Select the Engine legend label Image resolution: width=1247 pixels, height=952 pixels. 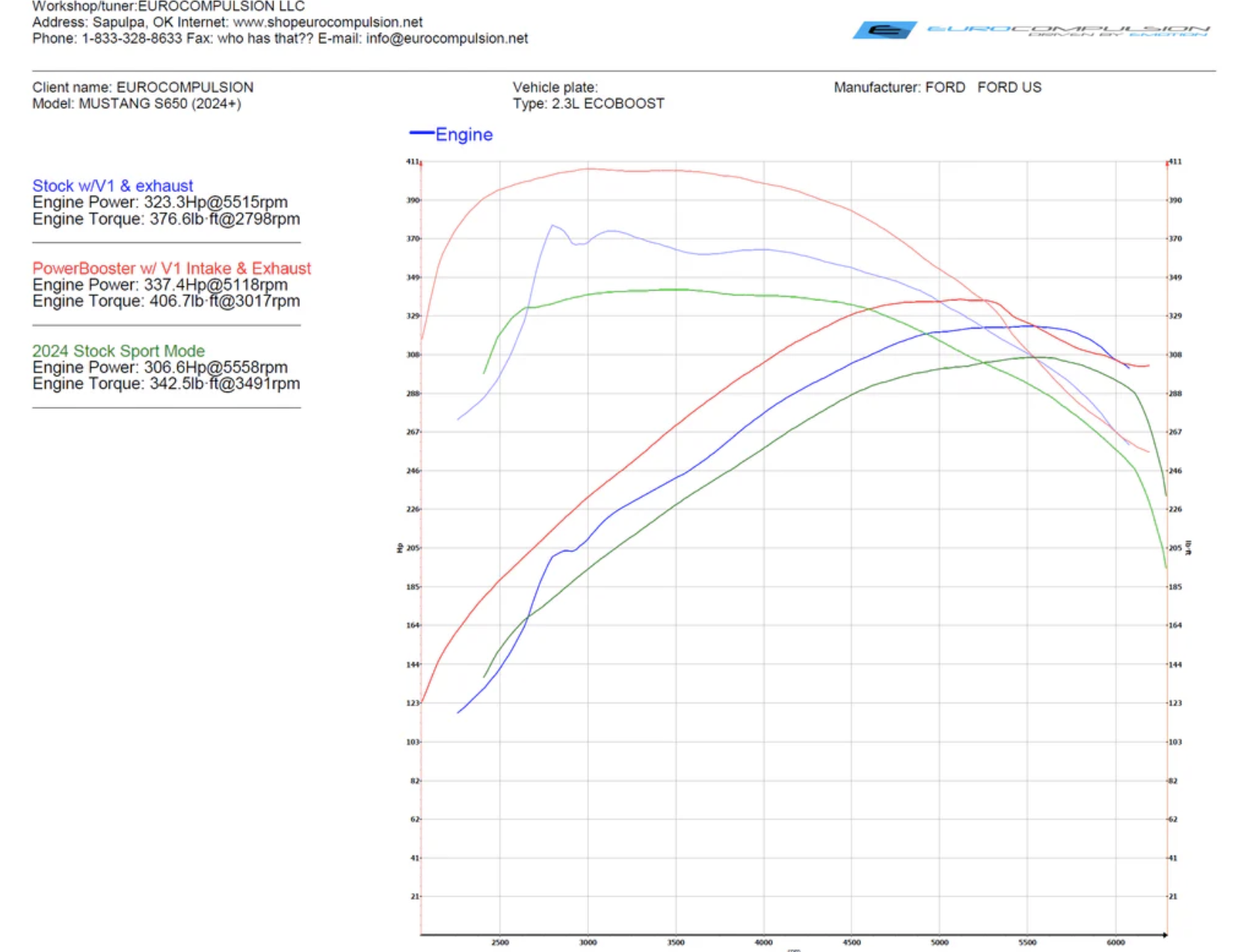[464, 135]
